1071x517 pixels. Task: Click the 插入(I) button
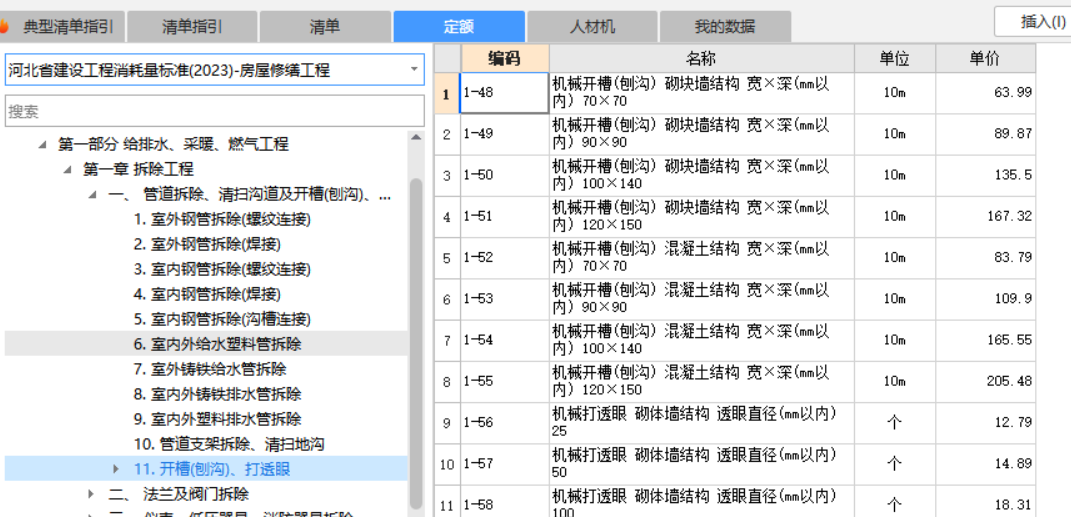tap(1033, 22)
